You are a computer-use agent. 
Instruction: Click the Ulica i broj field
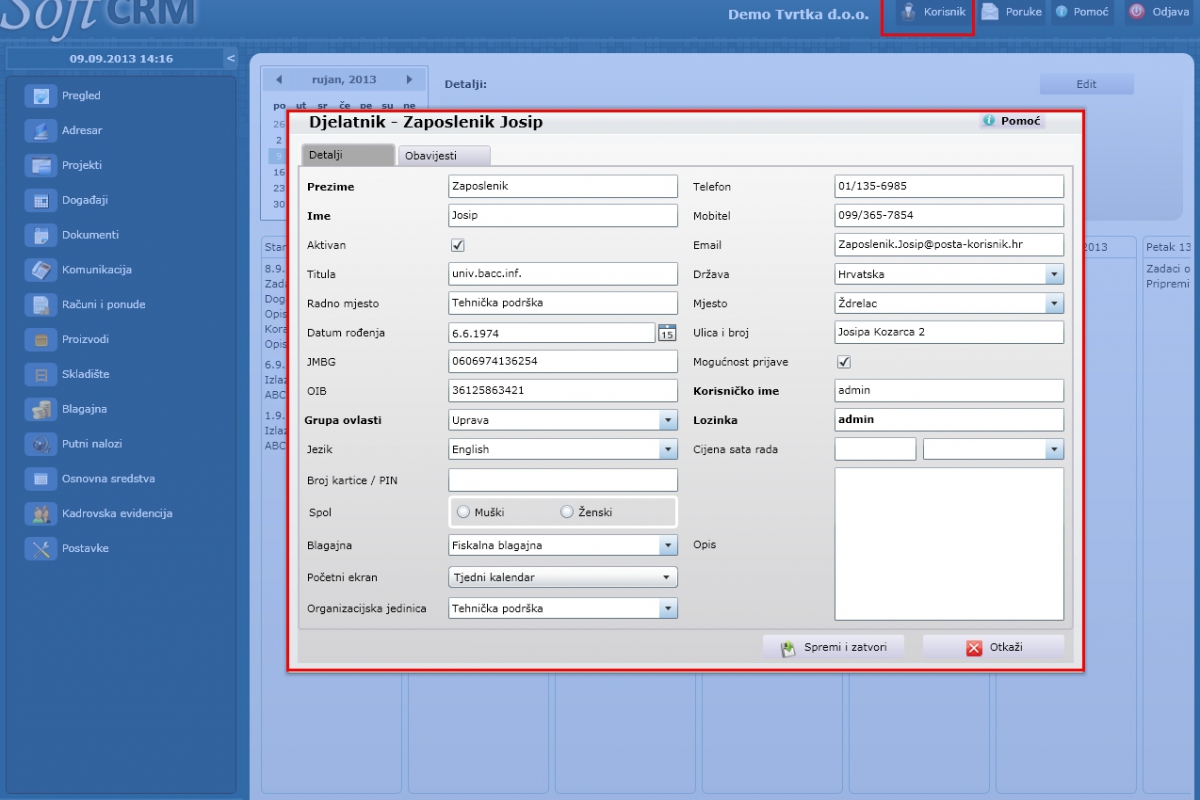coord(949,332)
